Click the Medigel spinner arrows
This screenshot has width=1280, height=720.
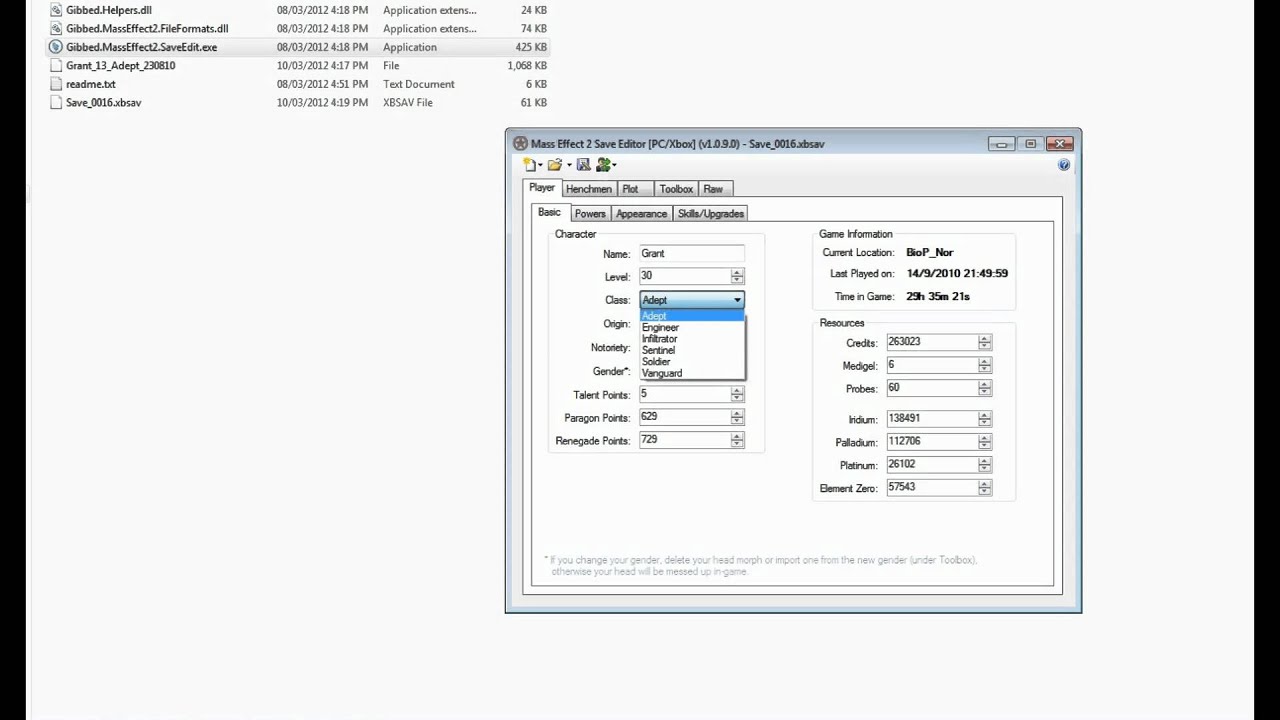(x=985, y=365)
